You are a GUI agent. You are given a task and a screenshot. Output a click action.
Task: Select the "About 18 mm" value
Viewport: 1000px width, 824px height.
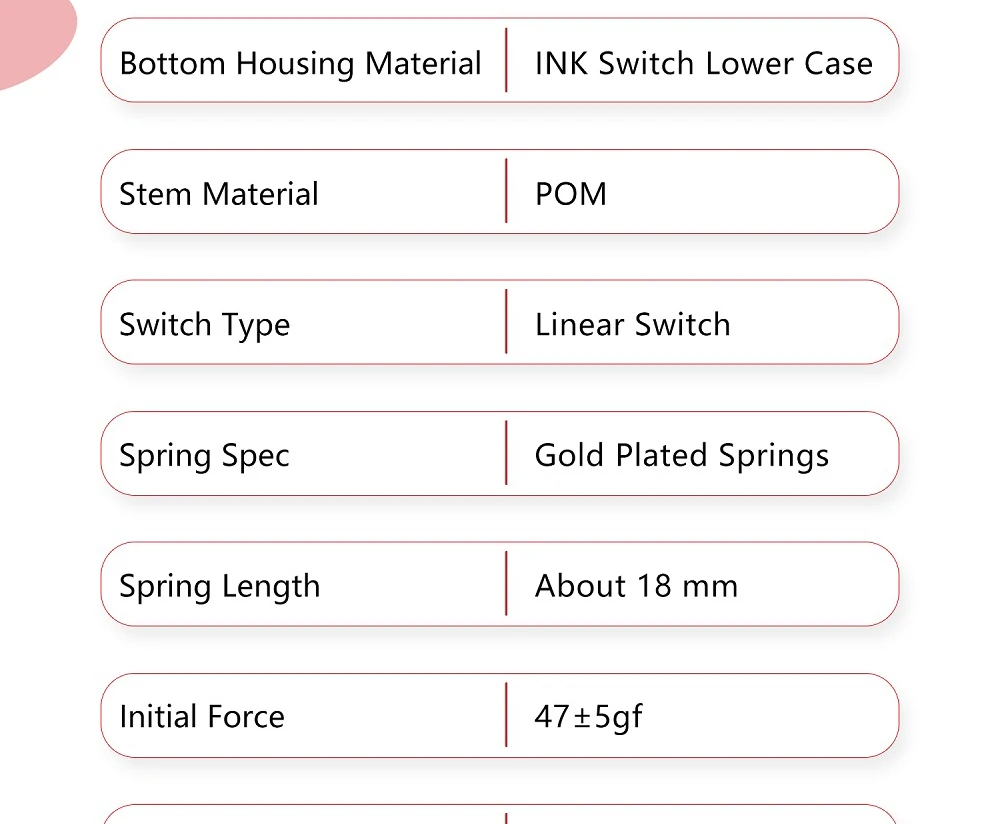[636, 586]
